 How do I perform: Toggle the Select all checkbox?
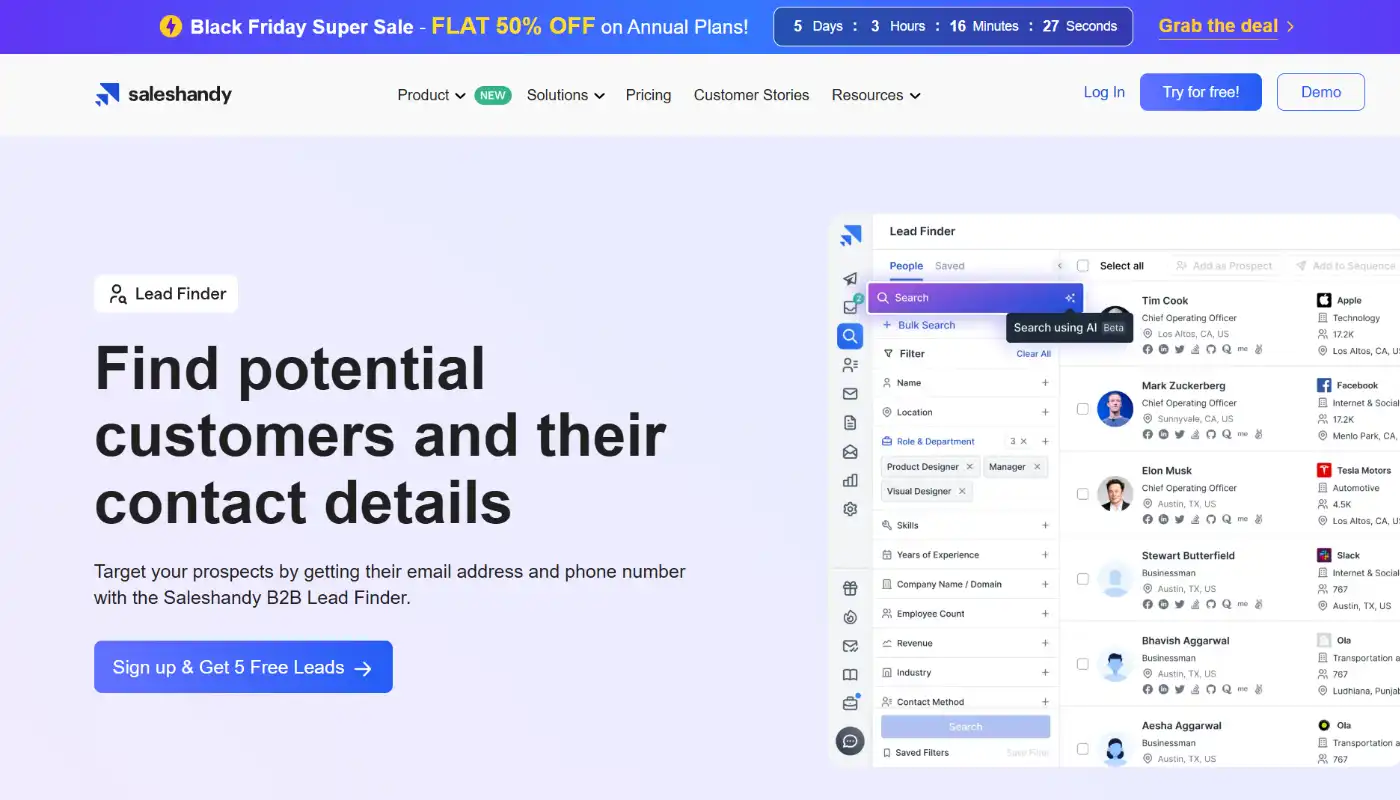click(1083, 266)
